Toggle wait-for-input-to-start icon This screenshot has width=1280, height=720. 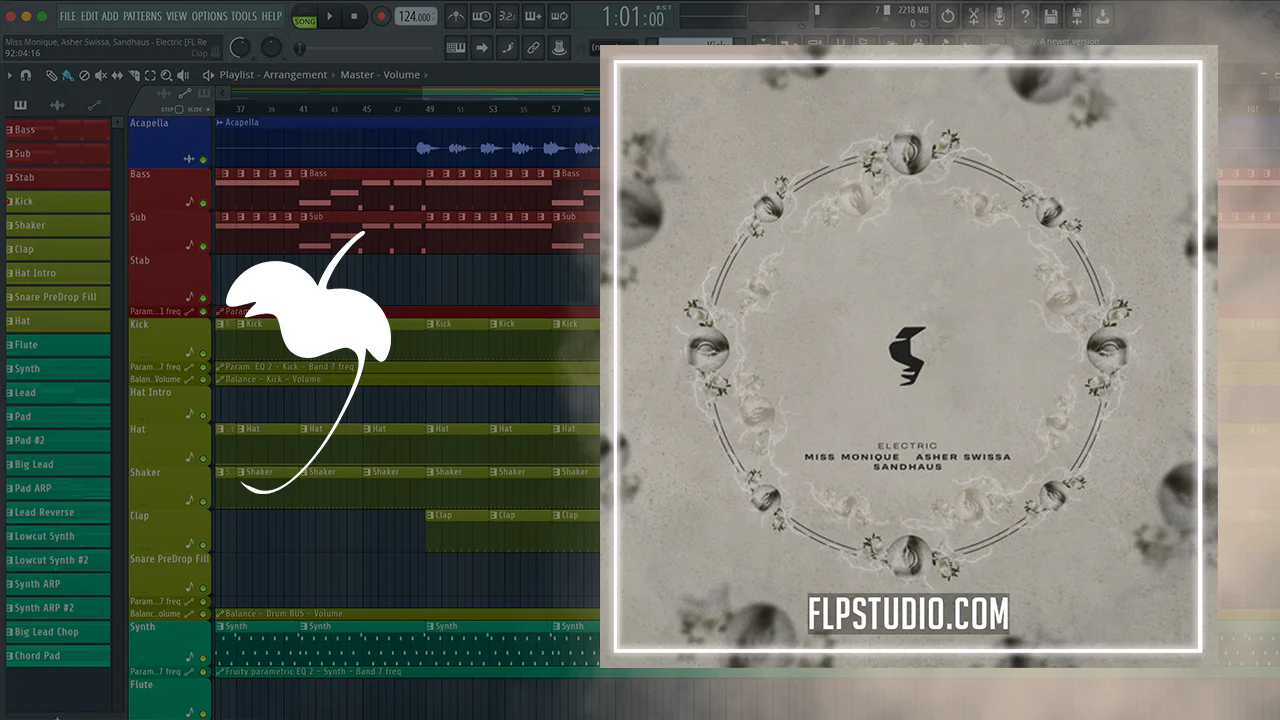(x=481, y=17)
